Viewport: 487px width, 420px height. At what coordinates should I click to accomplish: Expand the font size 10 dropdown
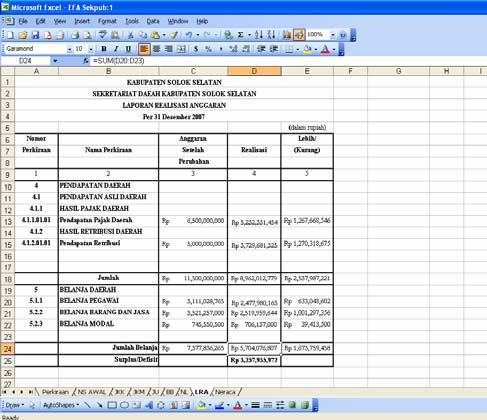[91, 49]
